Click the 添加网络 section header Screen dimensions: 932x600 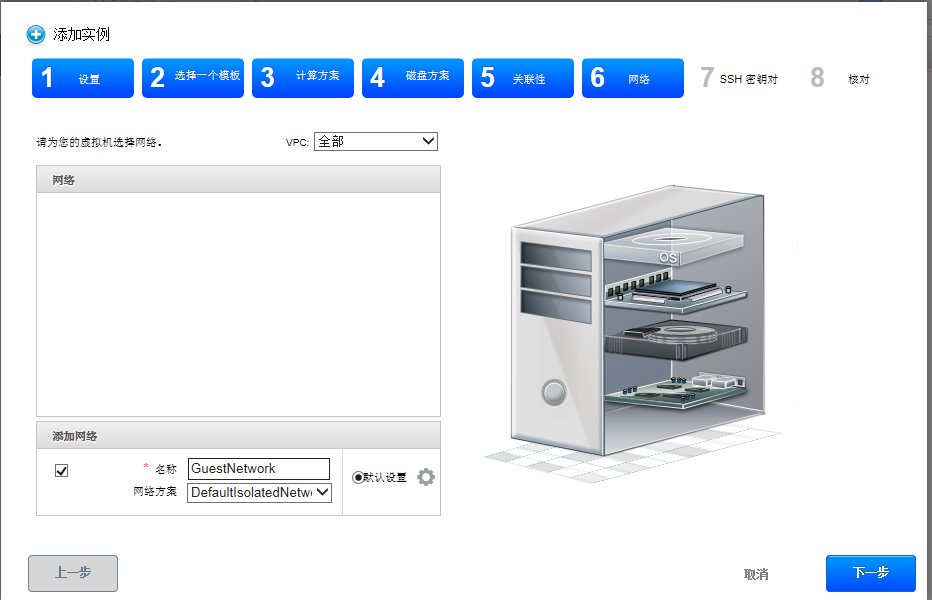[x=238, y=436]
